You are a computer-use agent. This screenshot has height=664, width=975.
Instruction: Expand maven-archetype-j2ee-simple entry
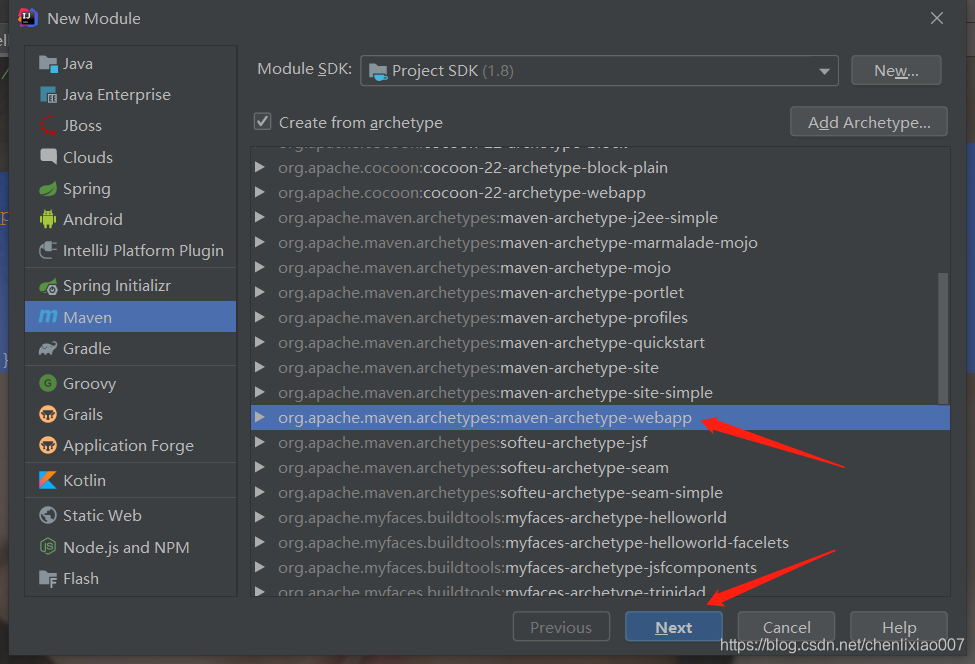pyautogui.click(x=260, y=217)
